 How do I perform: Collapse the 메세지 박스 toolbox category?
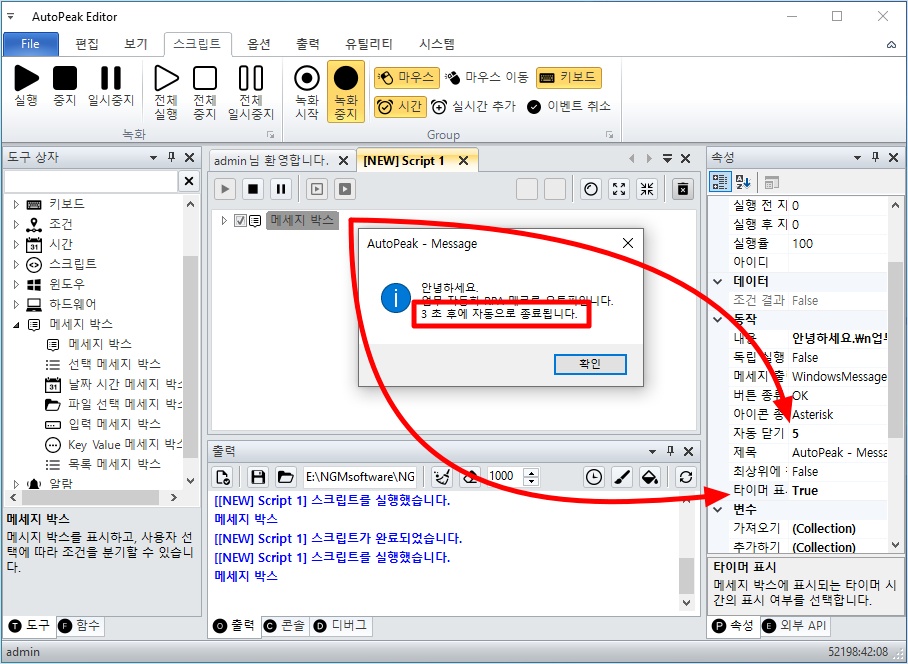pos(16,325)
